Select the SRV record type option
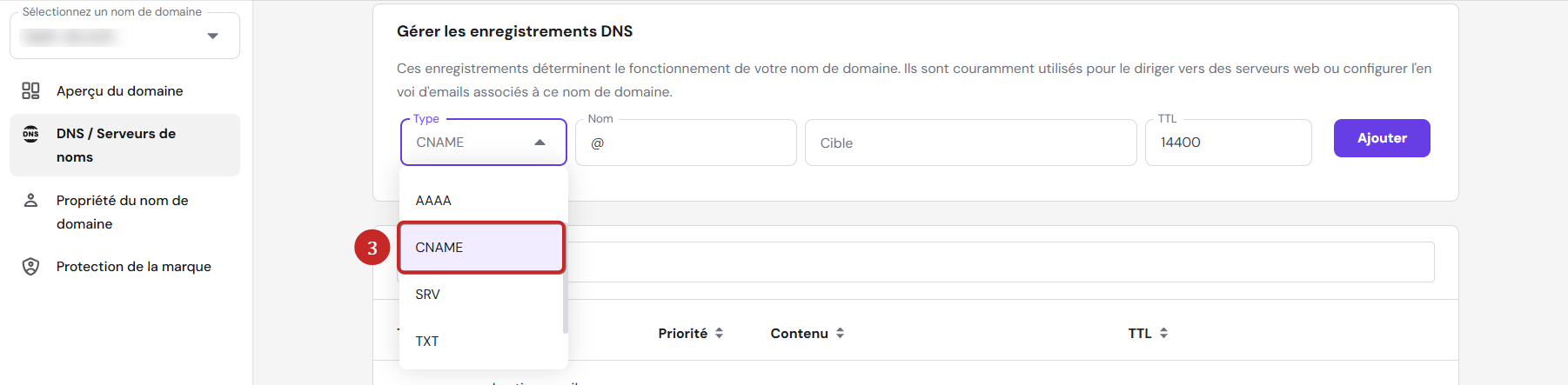Viewport: 1568px width, 385px height. pos(481,295)
